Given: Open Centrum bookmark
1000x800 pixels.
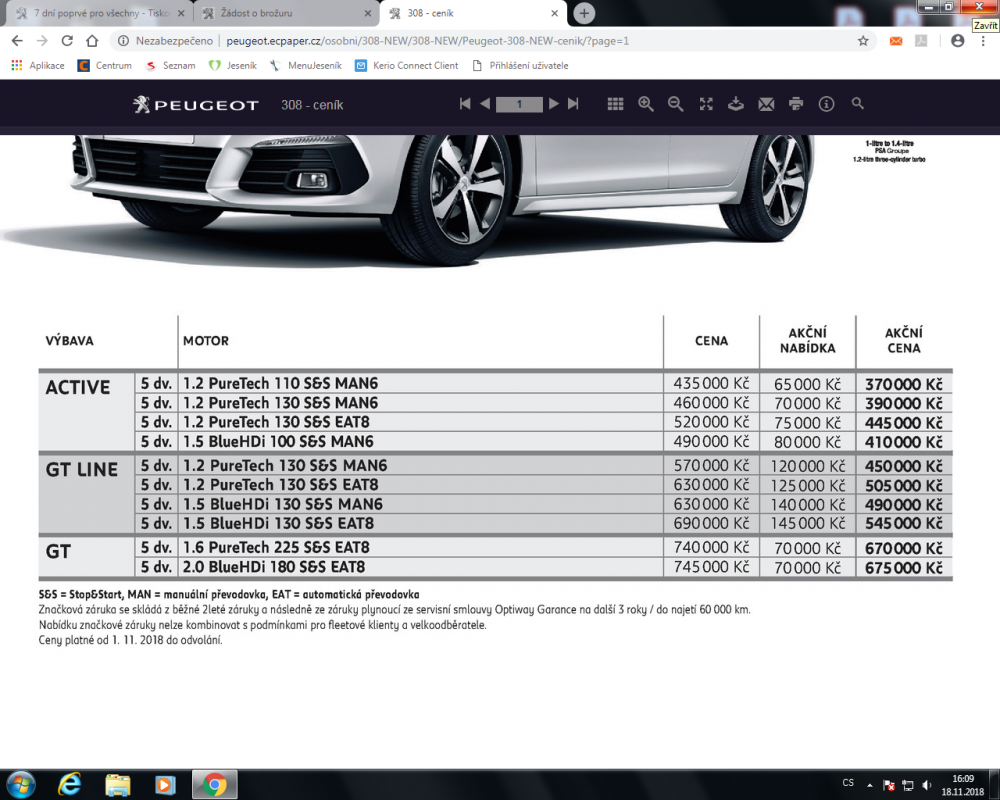Looking at the screenshot, I should (x=105, y=66).
